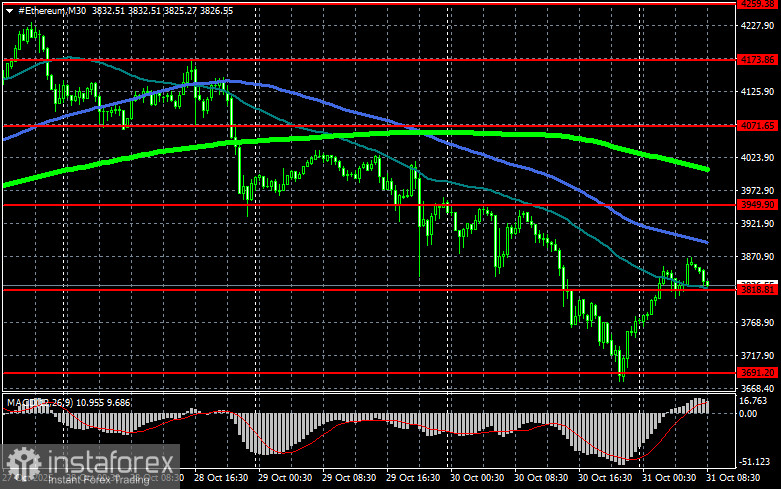Click the 29 Oct 08:30 time label
Image resolution: width=781 pixels, height=489 pixels.
[x=349, y=478]
